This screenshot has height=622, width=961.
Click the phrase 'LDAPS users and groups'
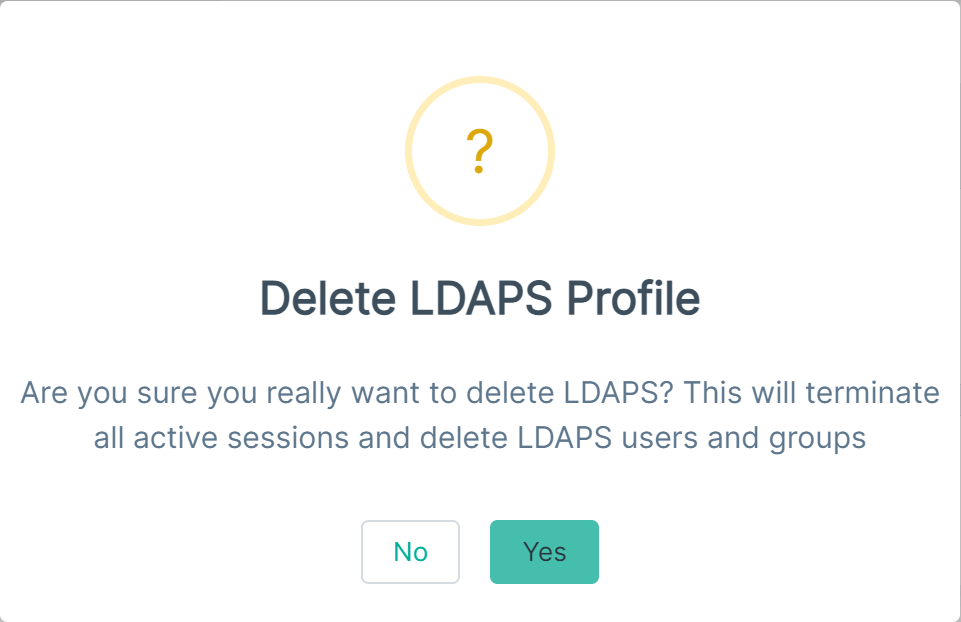pyautogui.click(x=692, y=438)
